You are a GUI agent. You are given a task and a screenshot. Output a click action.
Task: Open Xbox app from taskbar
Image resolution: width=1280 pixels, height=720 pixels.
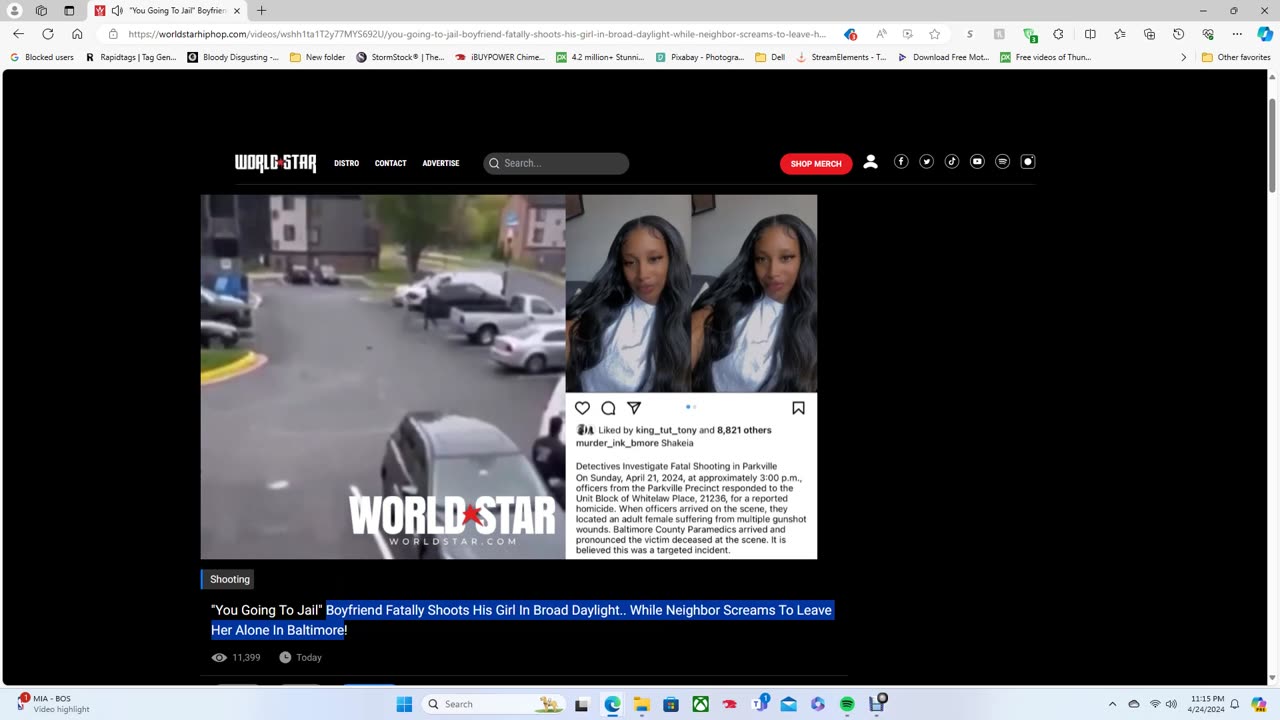click(x=701, y=704)
